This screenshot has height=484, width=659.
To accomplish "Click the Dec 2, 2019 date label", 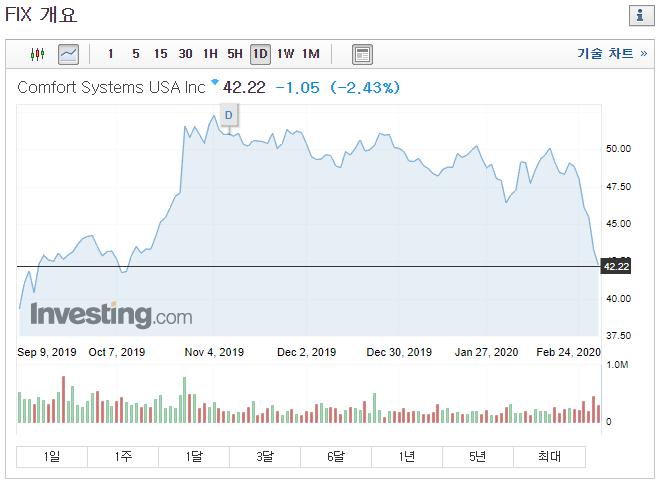I will click(x=306, y=352).
